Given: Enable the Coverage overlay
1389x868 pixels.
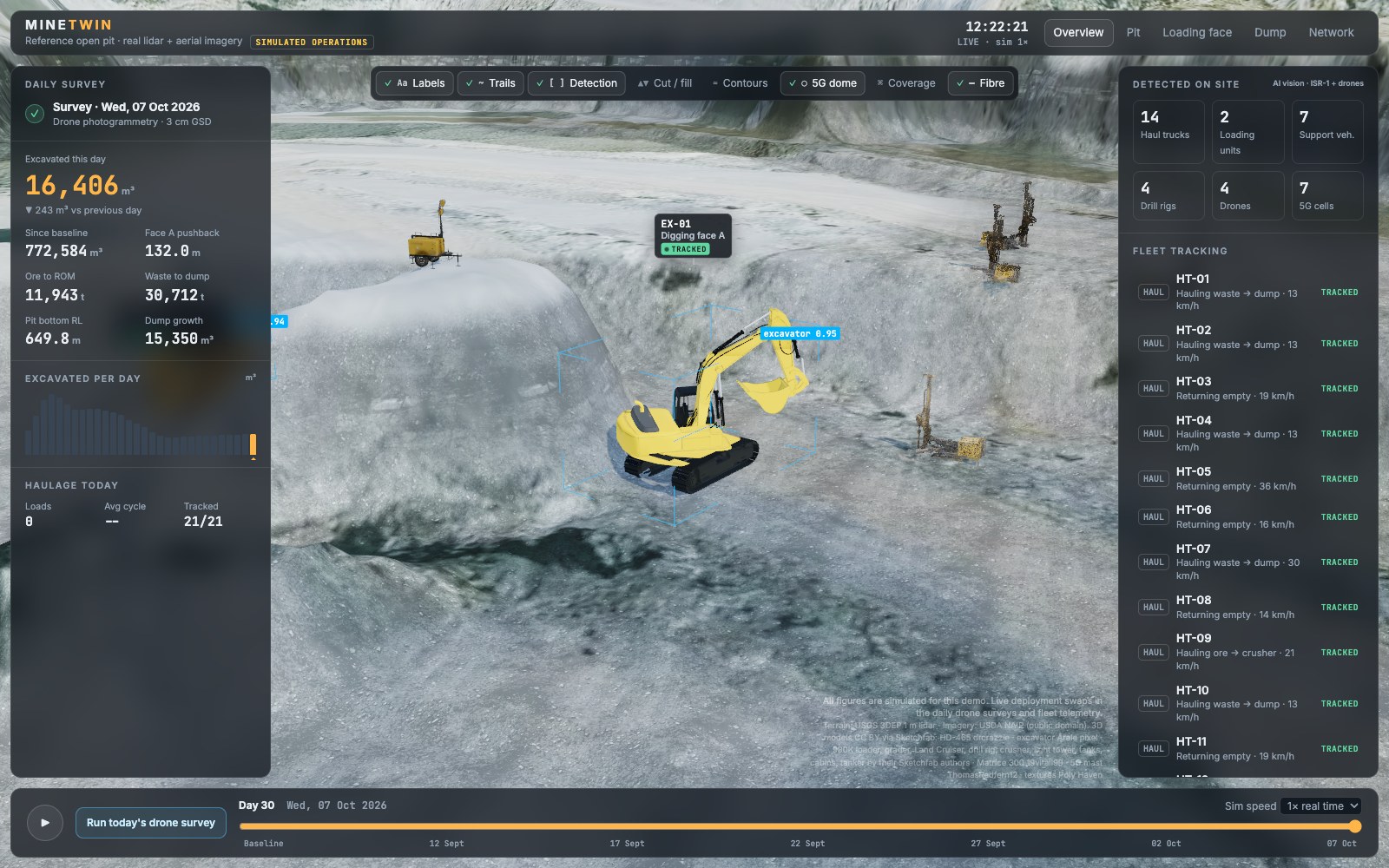Looking at the screenshot, I should [906, 83].
